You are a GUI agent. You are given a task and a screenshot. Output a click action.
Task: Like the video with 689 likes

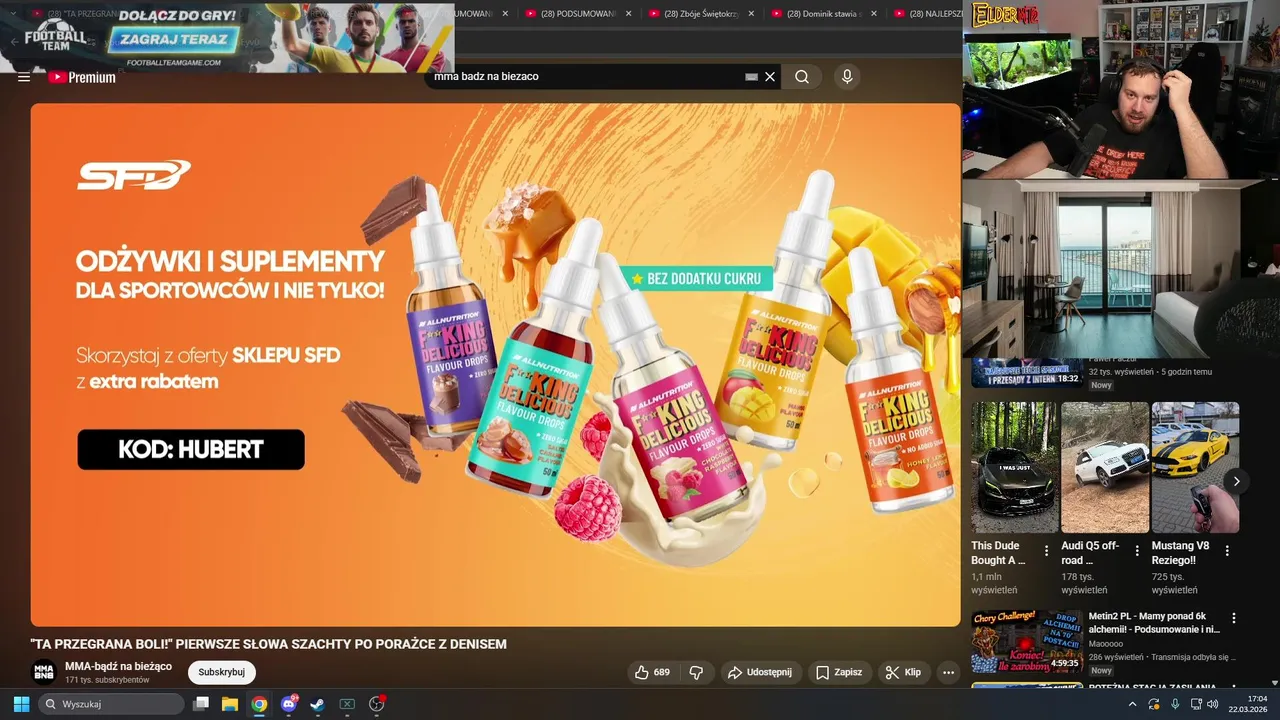[652, 672]
